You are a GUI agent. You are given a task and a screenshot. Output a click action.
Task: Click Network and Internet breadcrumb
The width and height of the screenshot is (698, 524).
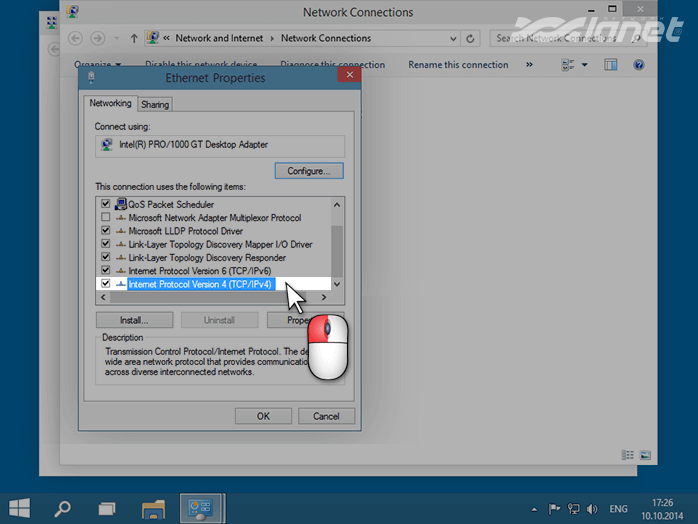[219, 38]
